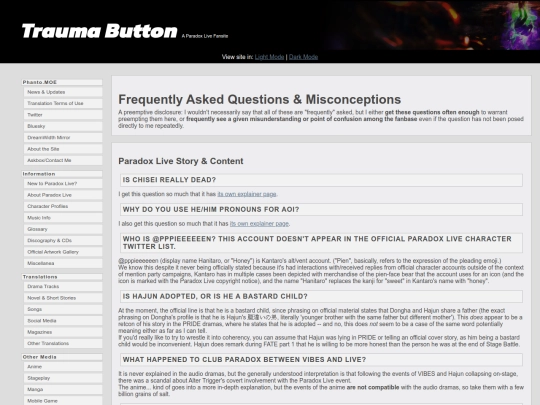The height and width of the screenshot is (405, 540).
Task: Open Music Info page
Action: [63, 218]
